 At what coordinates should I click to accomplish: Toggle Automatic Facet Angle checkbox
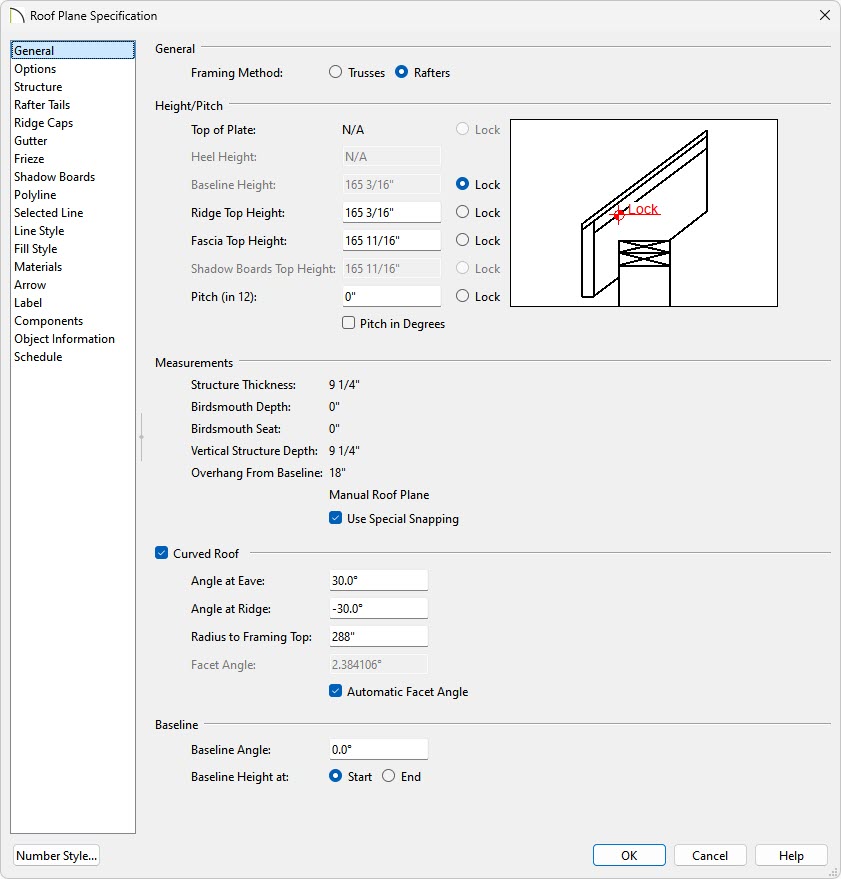[335, 691]
